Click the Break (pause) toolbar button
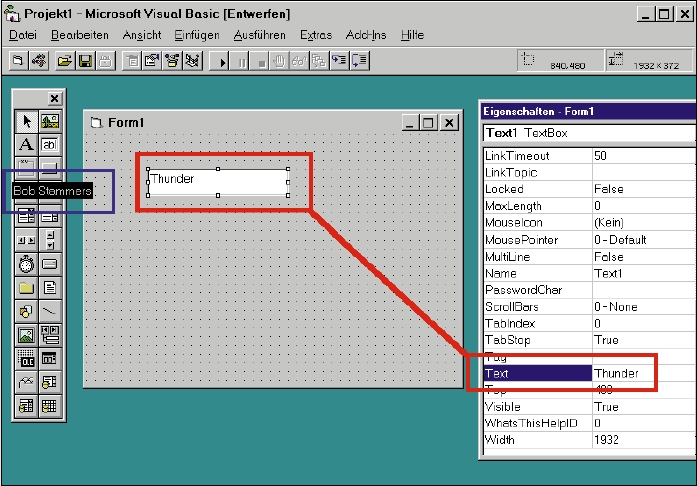 [x=241, y=60]
